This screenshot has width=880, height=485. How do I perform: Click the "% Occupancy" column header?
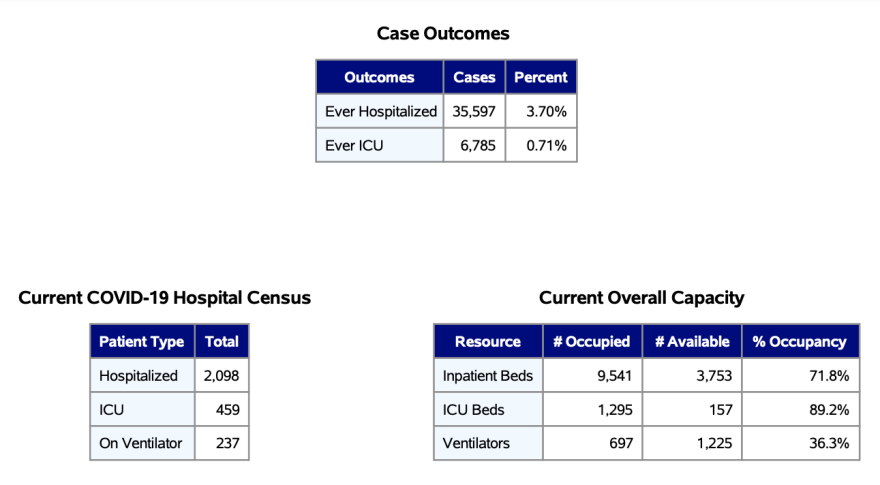799,341
